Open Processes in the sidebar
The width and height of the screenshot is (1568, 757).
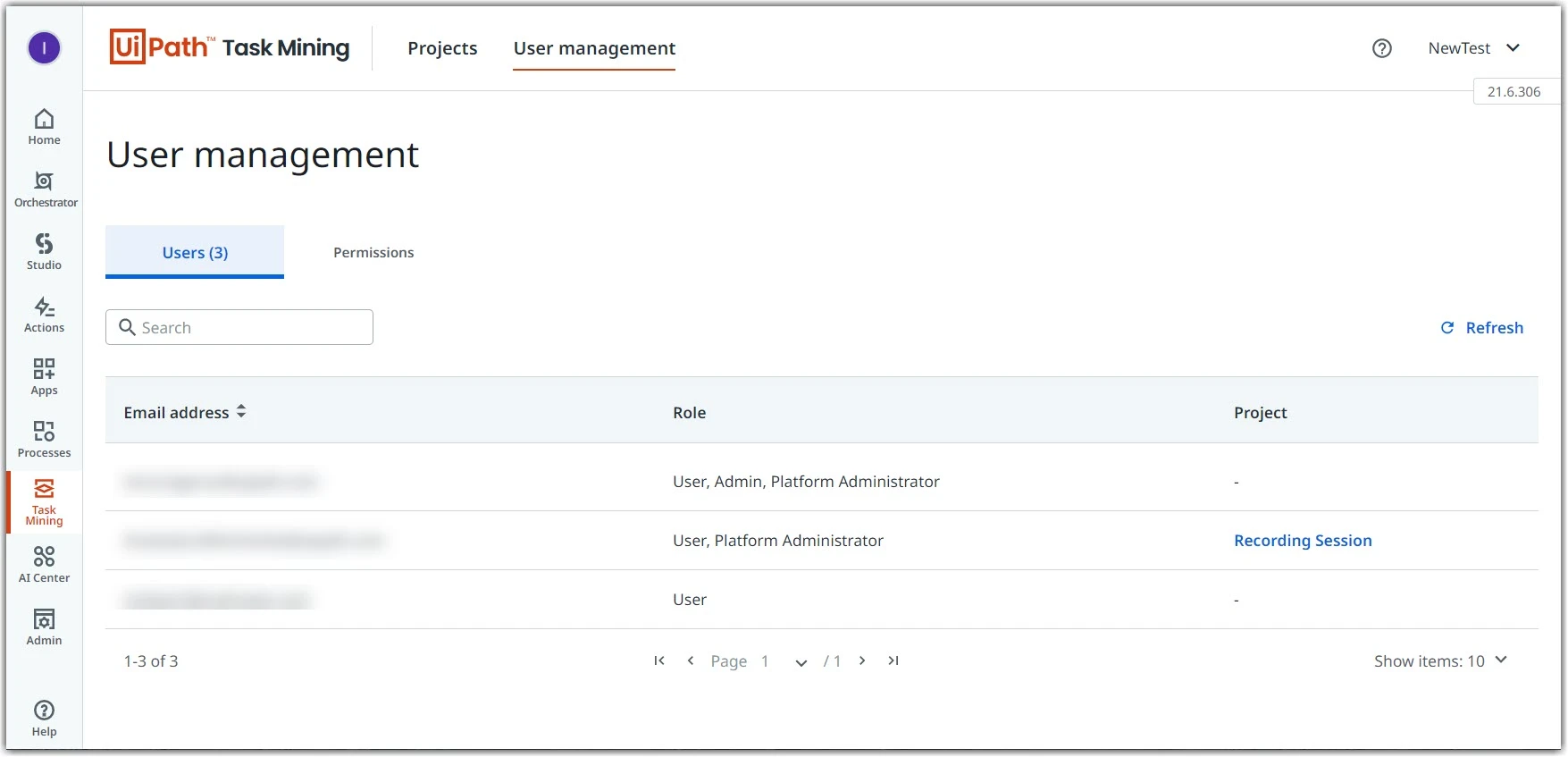coord(44,440)
